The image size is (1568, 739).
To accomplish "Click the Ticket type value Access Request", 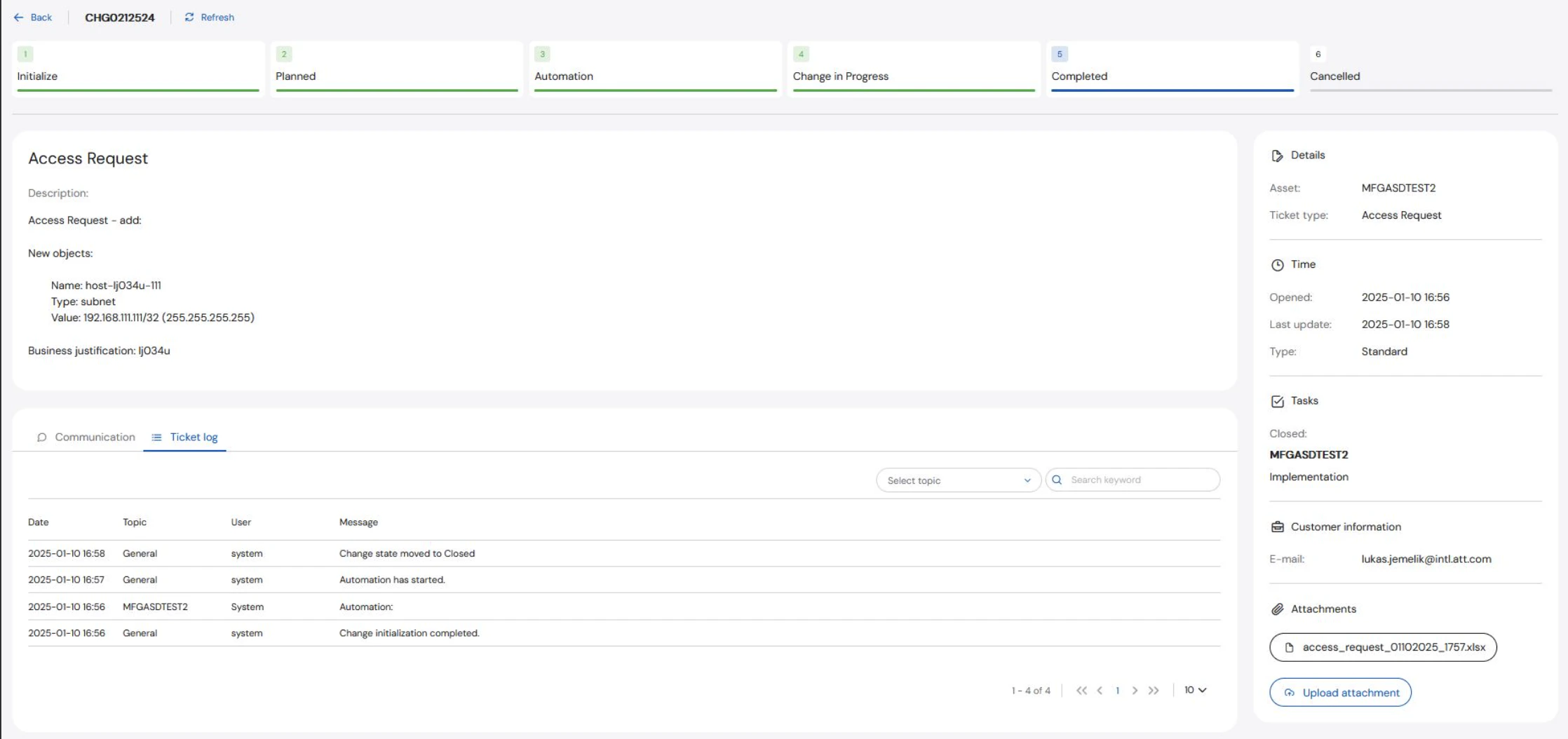I will click(1401, 216).
